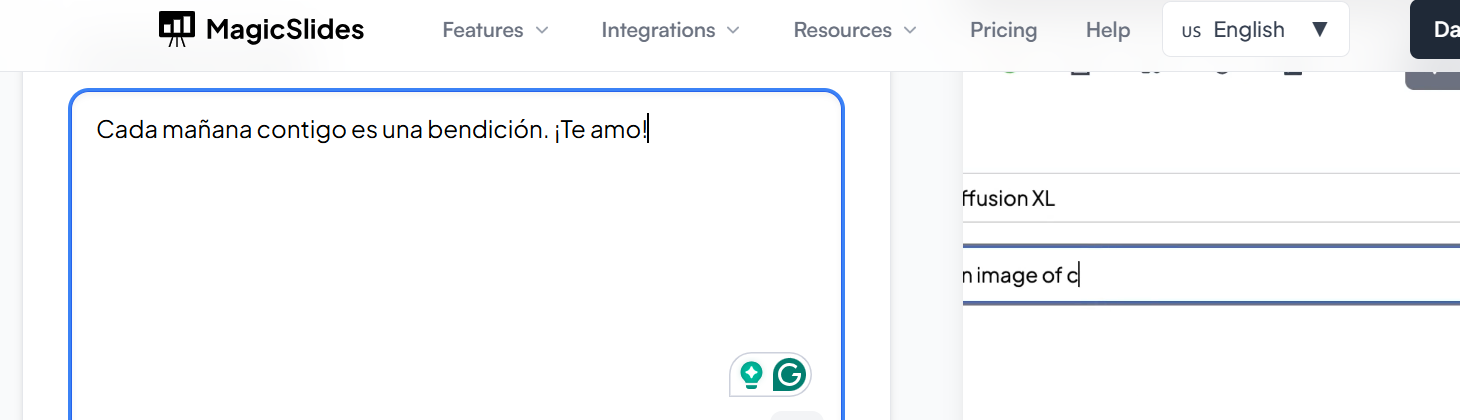Open the Help link
The height and width of the screenshot is (420, 1460).
(1108, 30)
